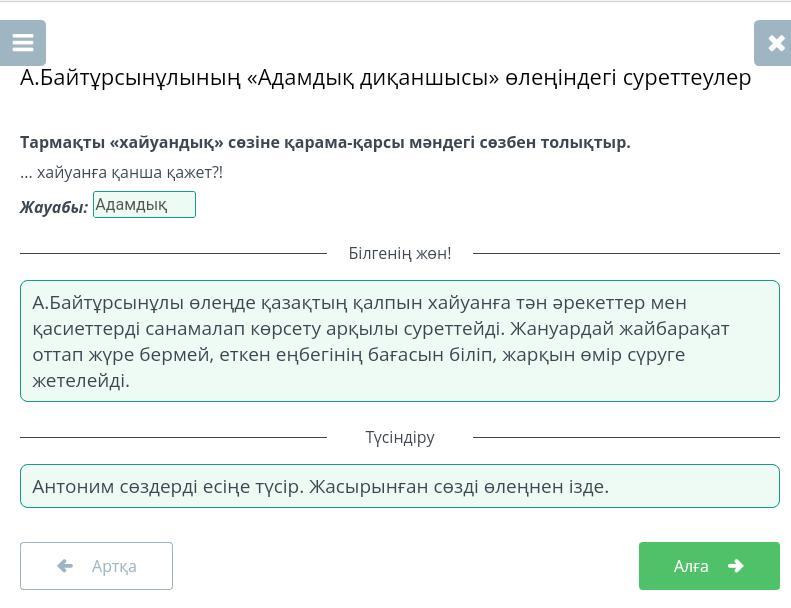This screenshot has width=791, height=608.
Task: Click the bold instruction starting with Тармақты
Action: [x=325, y=142]
